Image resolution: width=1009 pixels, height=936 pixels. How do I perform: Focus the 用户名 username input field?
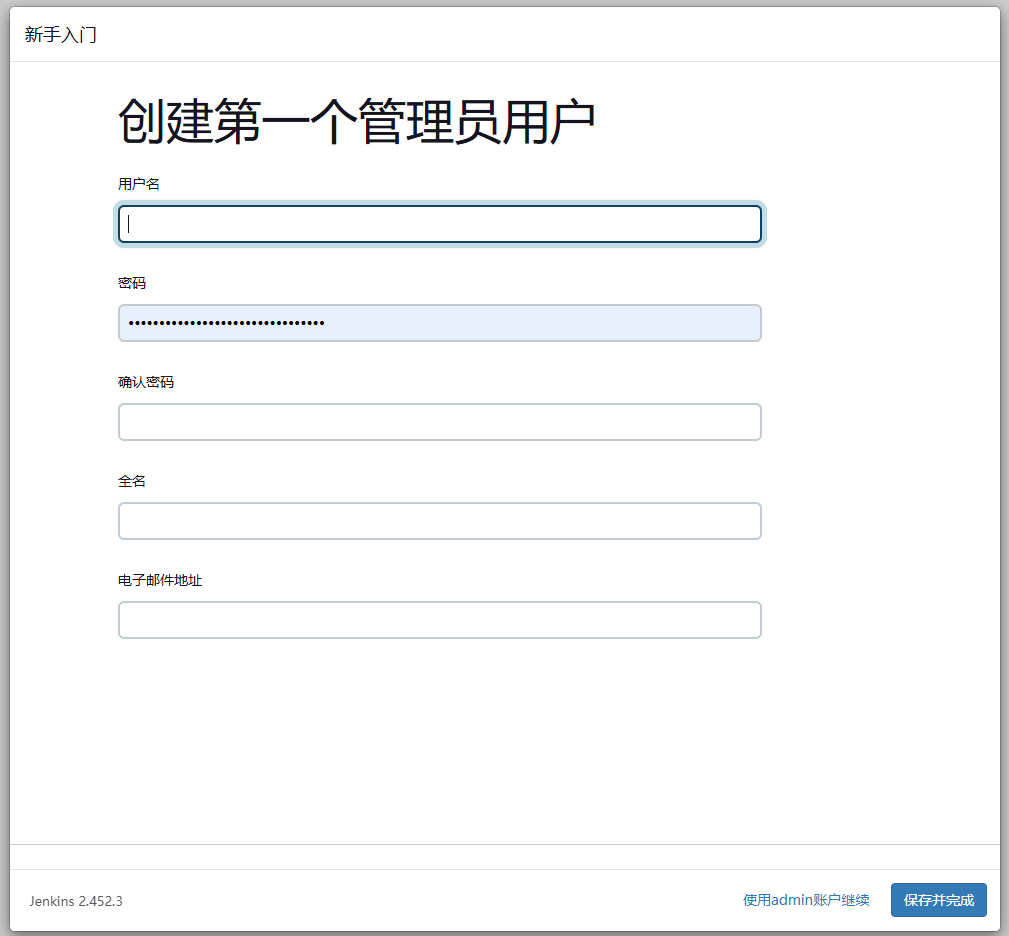pyautogui.click(x=440, y=224)
